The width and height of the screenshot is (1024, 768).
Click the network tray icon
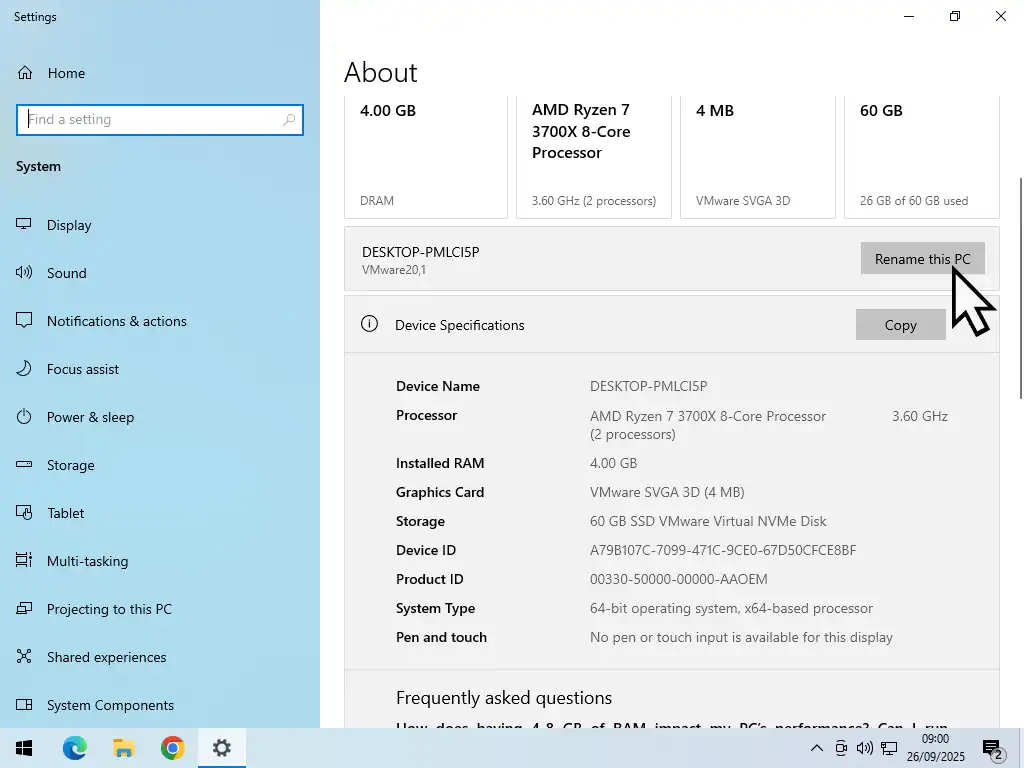[x=889, y=748]
